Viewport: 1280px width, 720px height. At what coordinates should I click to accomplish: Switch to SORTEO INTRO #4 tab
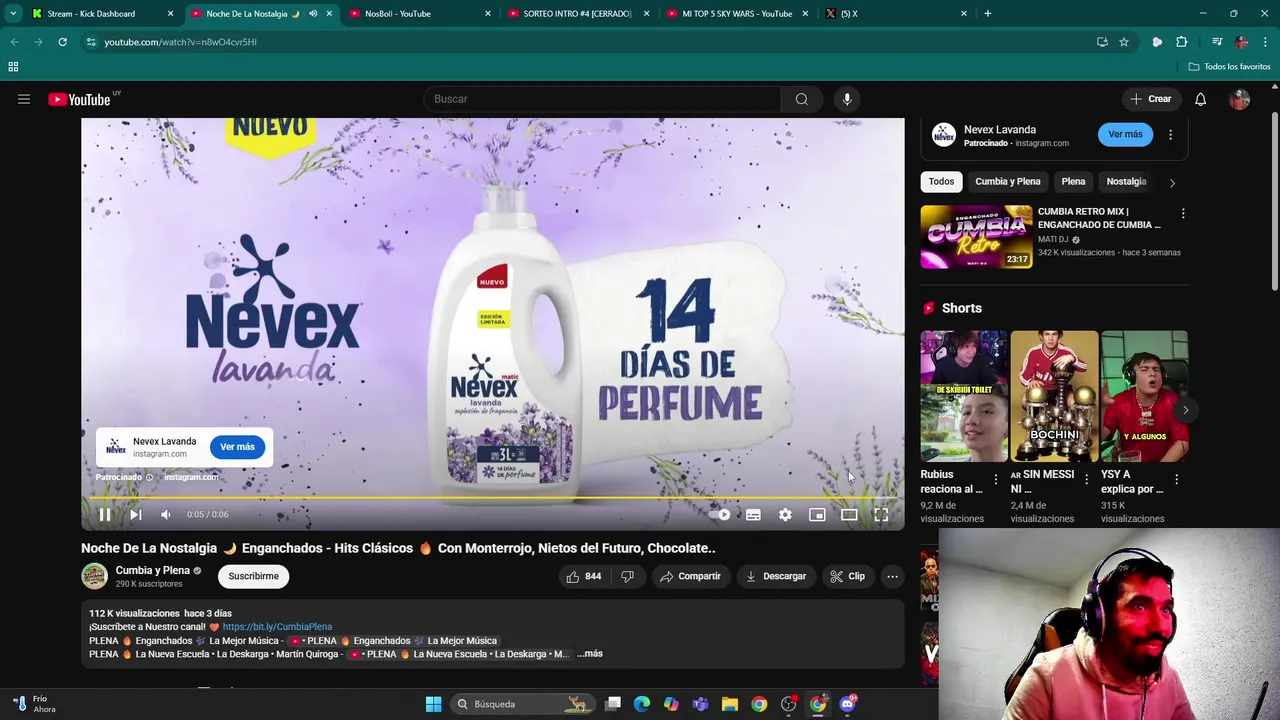[577, 14]
